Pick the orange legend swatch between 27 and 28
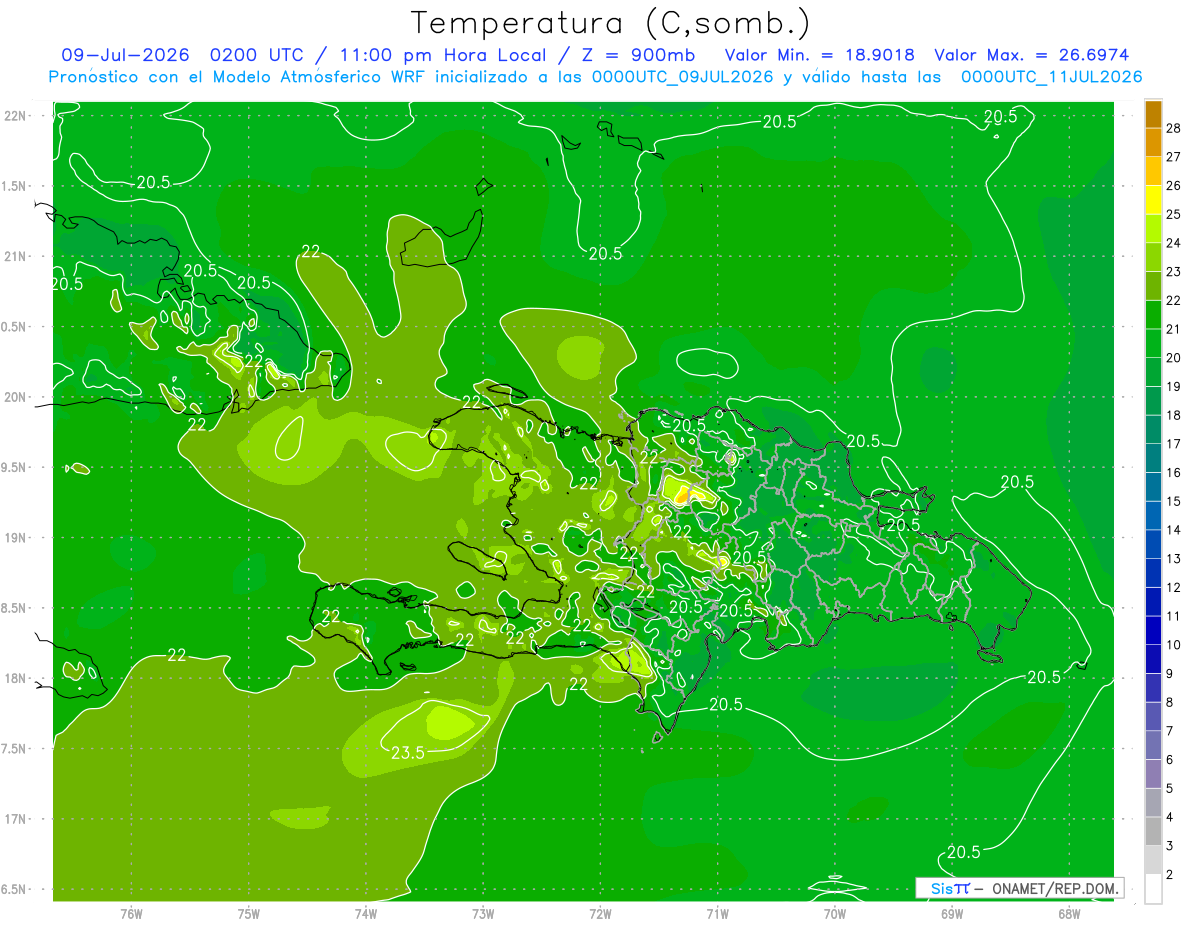 click(1153, 142)
